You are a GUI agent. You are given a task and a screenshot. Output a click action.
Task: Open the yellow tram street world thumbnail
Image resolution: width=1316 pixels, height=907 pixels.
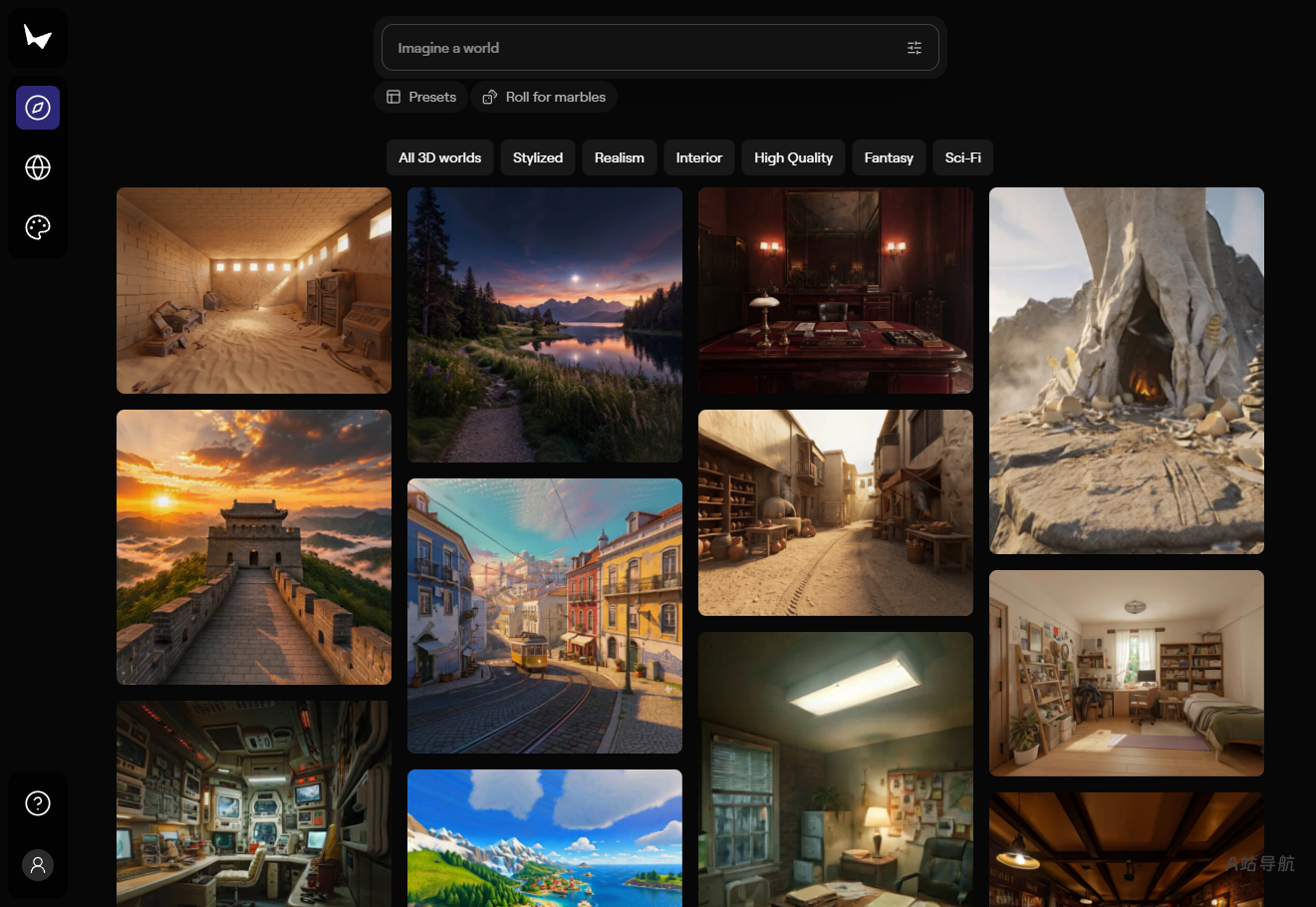coord(545,616)
